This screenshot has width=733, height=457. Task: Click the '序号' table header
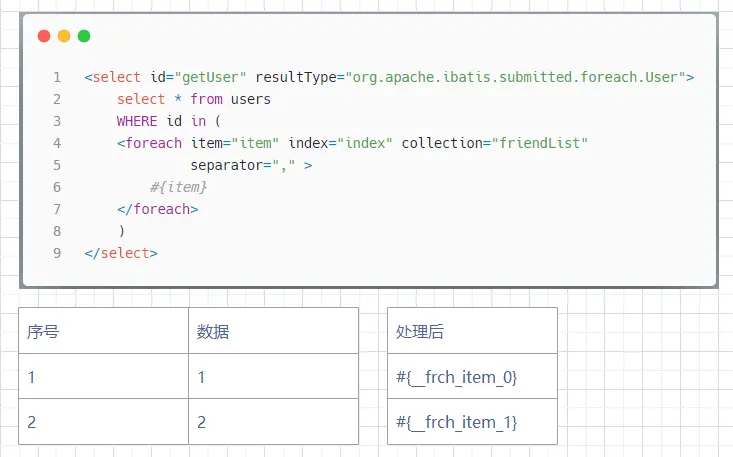(103, 331)
